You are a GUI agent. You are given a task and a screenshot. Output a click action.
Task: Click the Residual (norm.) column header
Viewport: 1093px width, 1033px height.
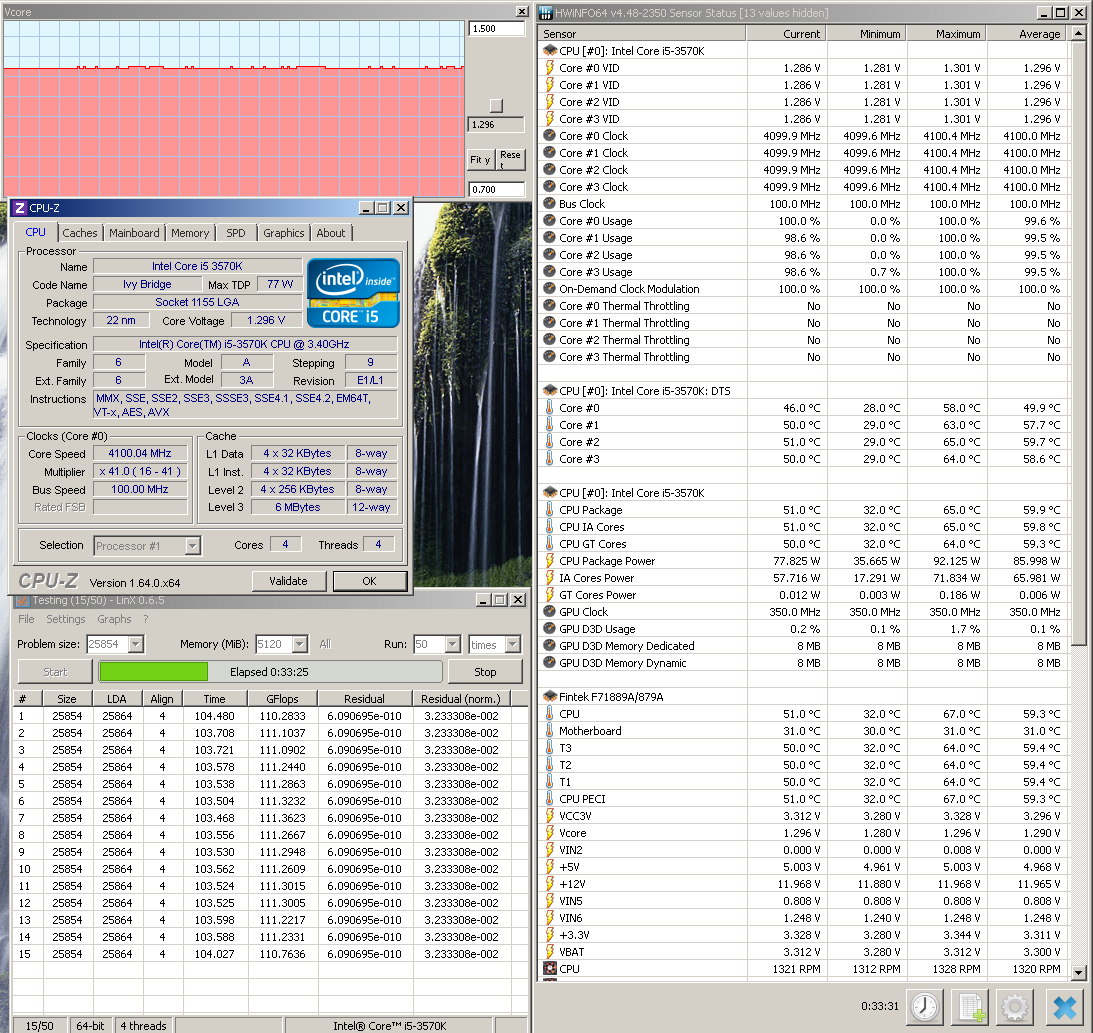point(461,698)
